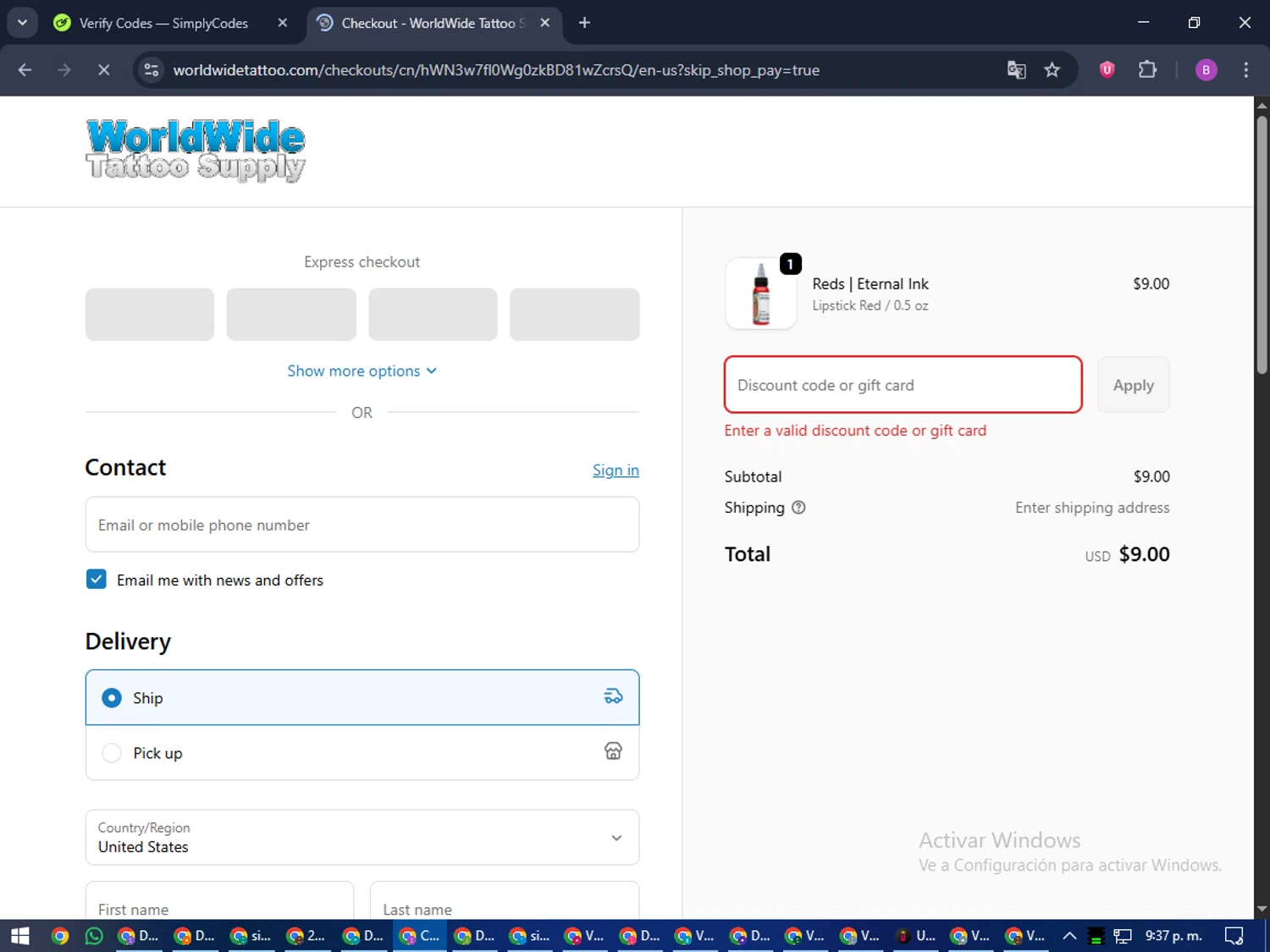Select the Checkout - WorldWide Tattoo tab
The width and height of the screenshot is (1270, 952).
(433, 23)
